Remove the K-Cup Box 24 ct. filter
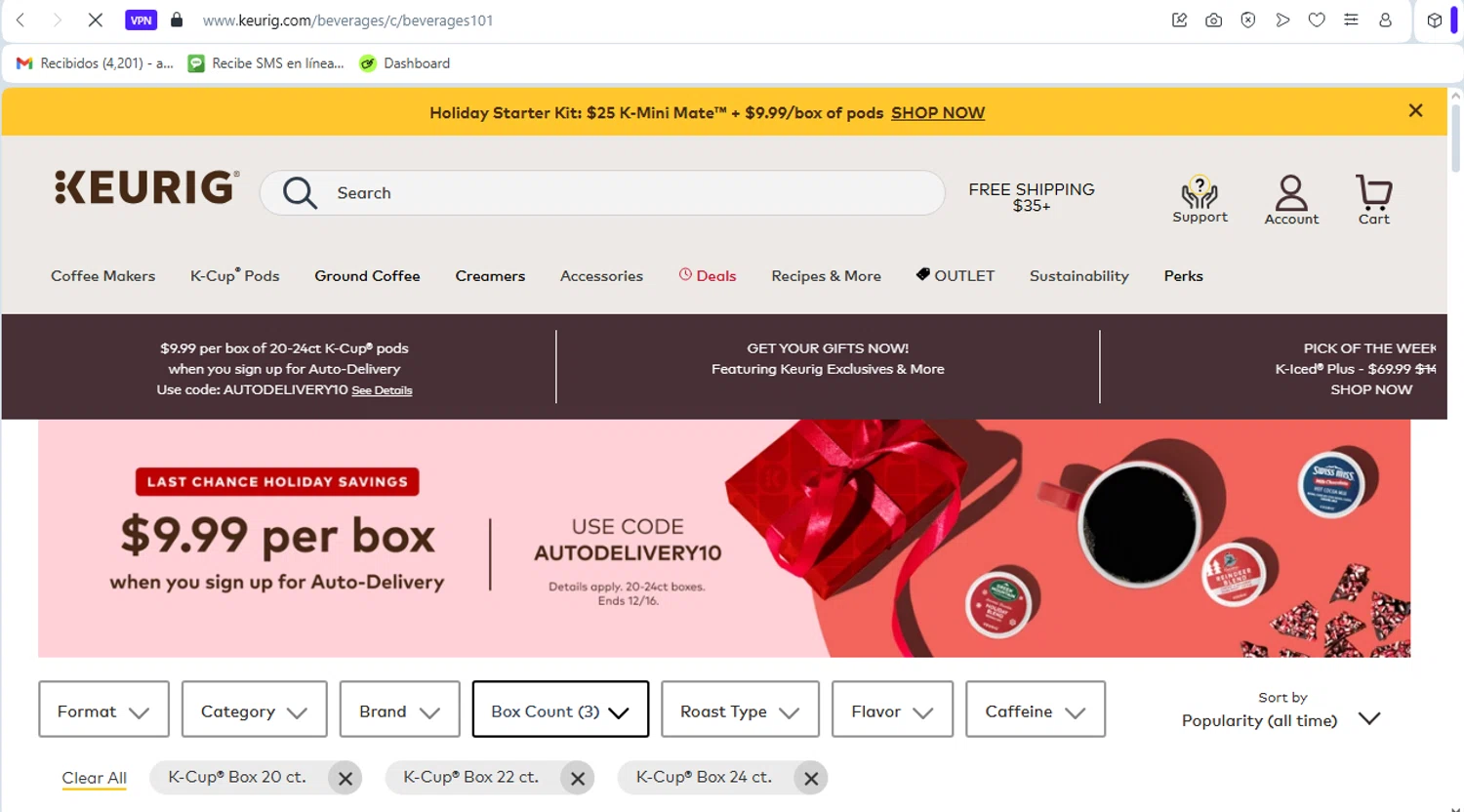The height and width of the screenshot is (812, 1464). pyautogui.click(x=811, y=779)
